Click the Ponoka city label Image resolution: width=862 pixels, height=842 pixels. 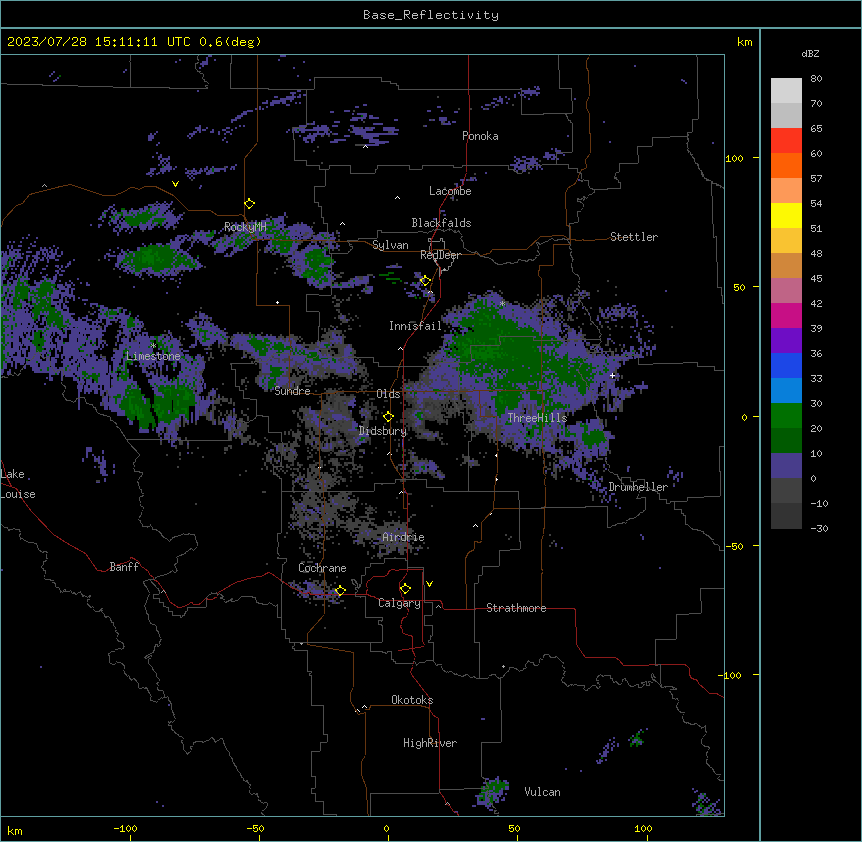480,136
